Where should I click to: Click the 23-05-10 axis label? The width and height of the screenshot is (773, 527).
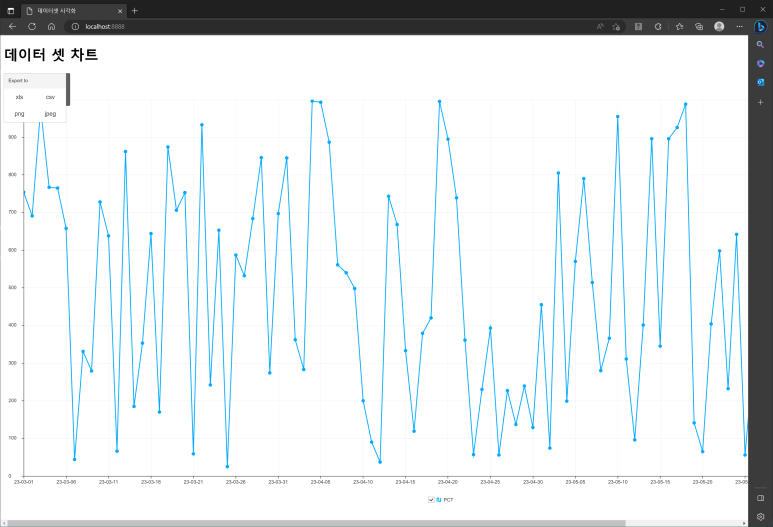(617, 482)
